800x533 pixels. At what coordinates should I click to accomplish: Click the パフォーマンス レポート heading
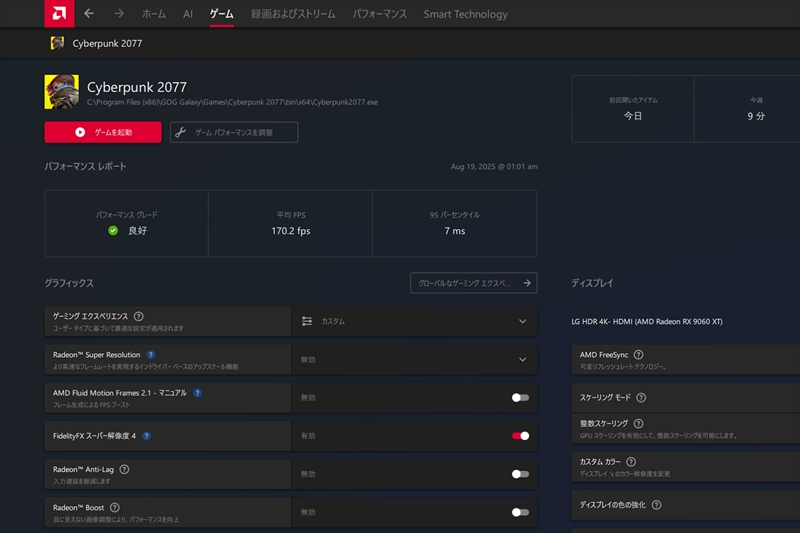click(85, 166)
